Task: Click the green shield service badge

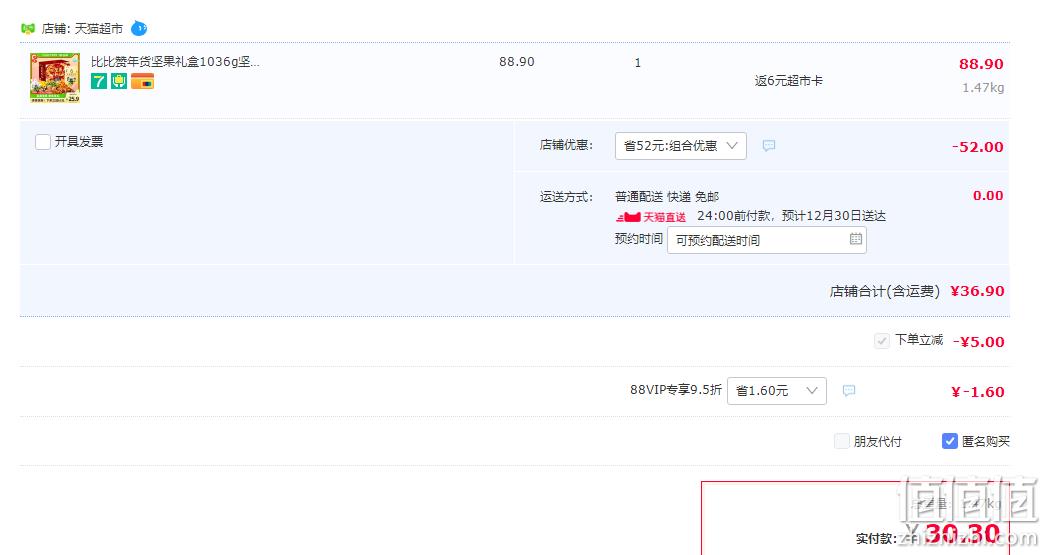Action: click(119, 81)
